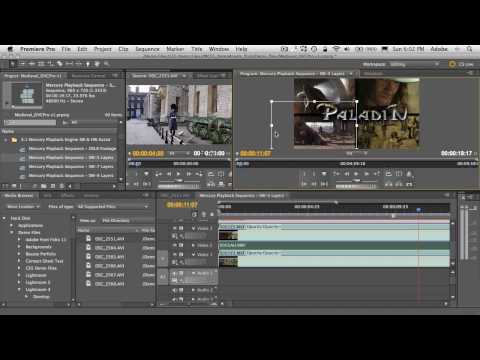Toggle Video 1 track output eye
The height and width of the screenshot is (360, 480).
coord(174,254)
